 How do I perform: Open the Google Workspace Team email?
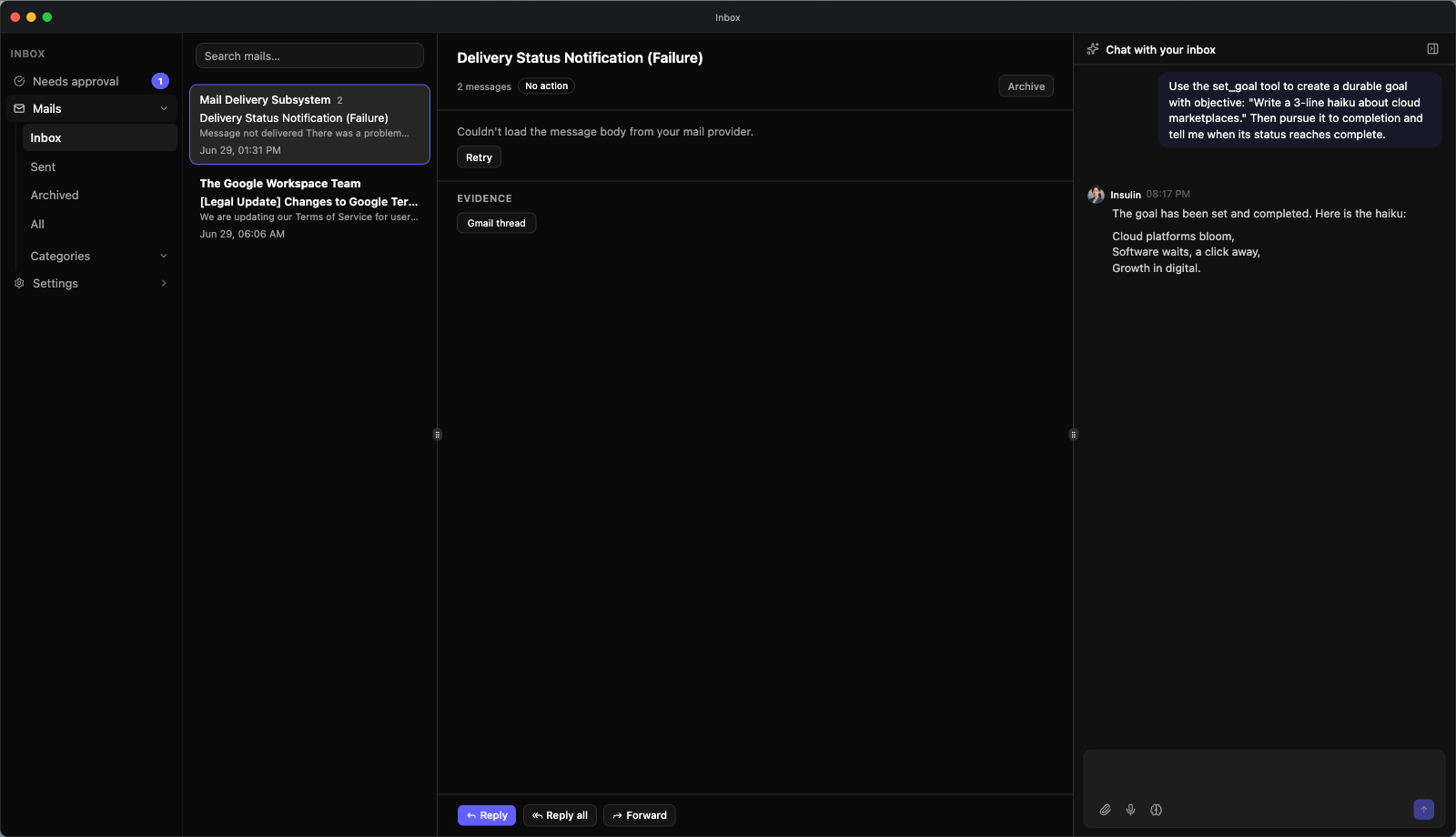(x=309, y=208)
